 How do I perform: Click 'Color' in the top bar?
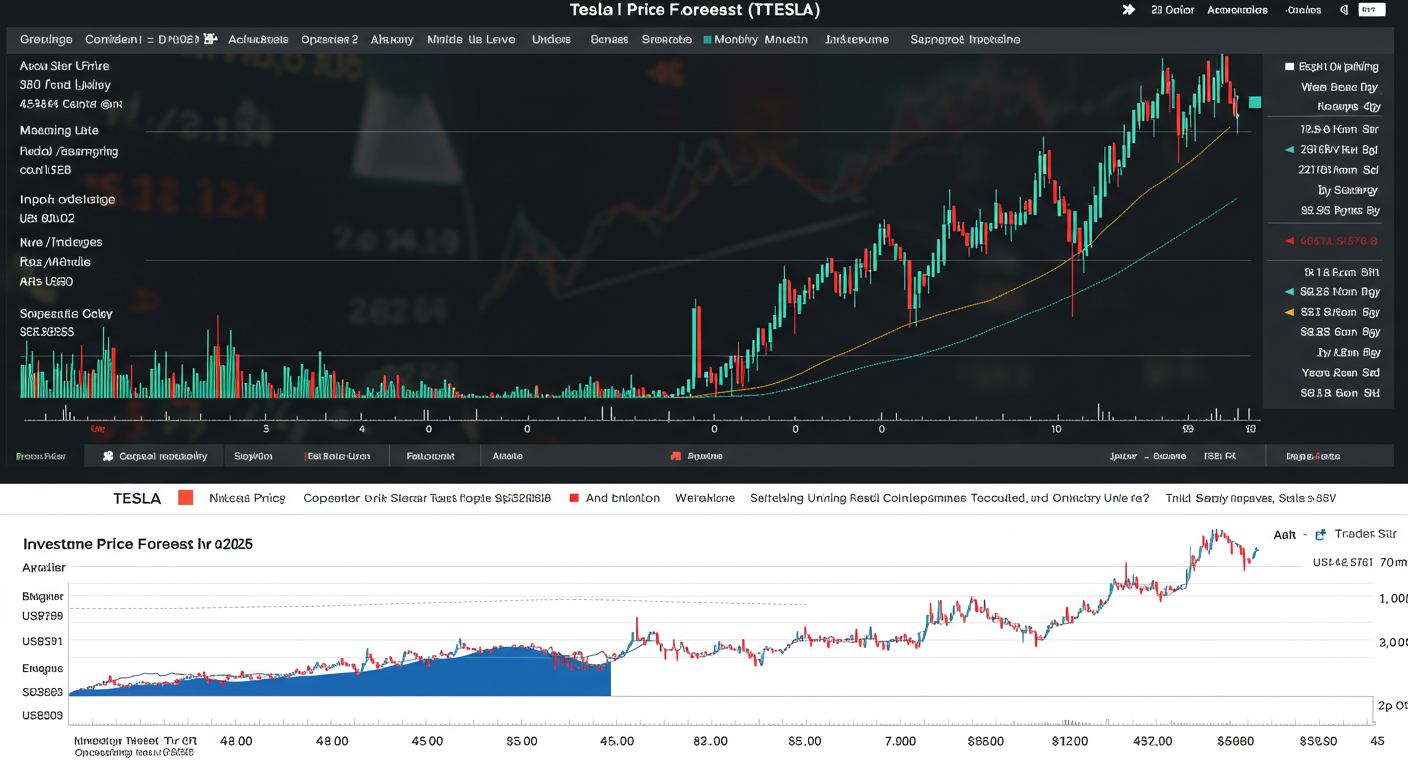pyautogui.click(x=1179, y=10)
